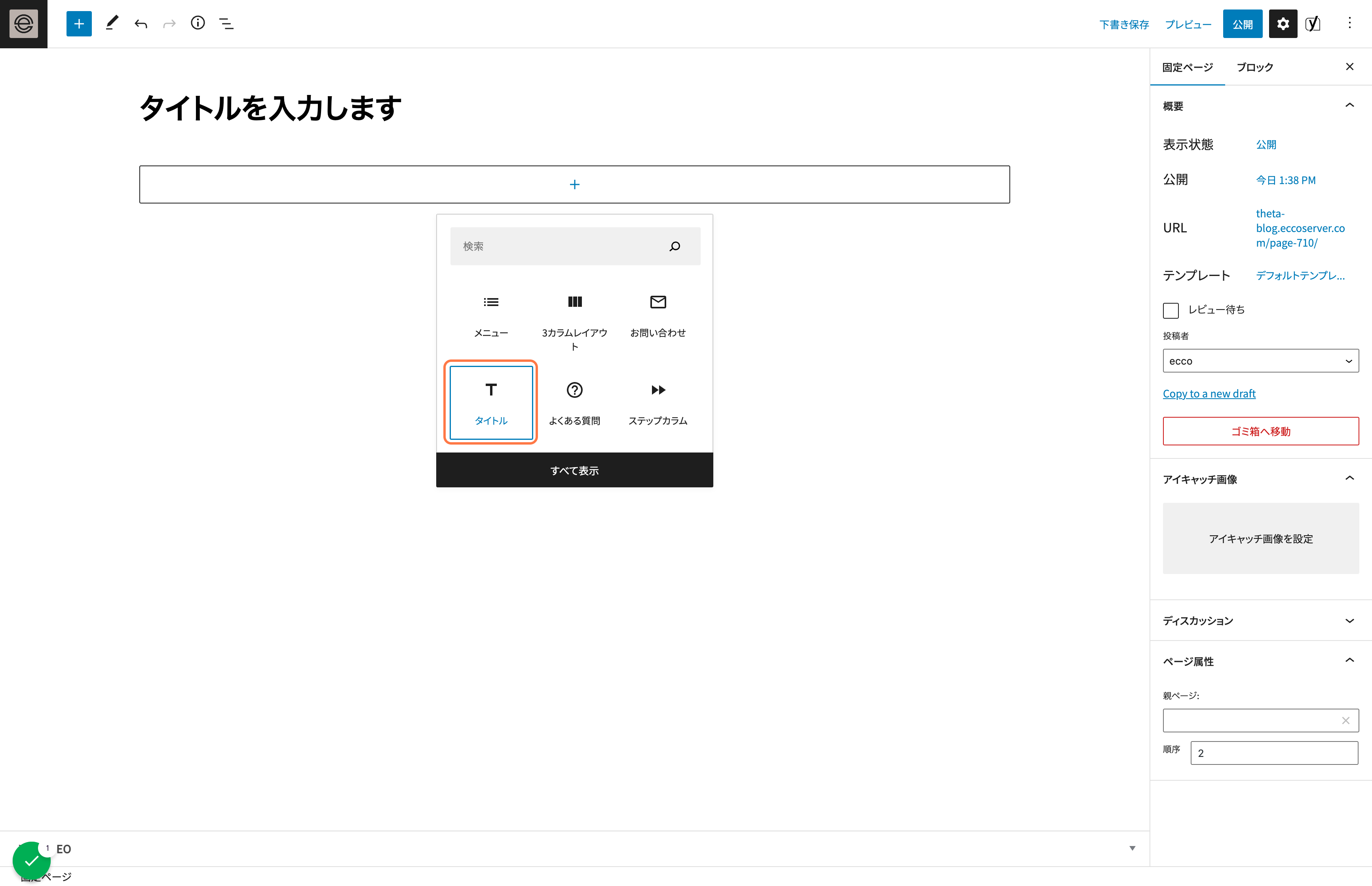Open the list view outline icon
The width and height of the screenshot is (1372, 886).
227,24
